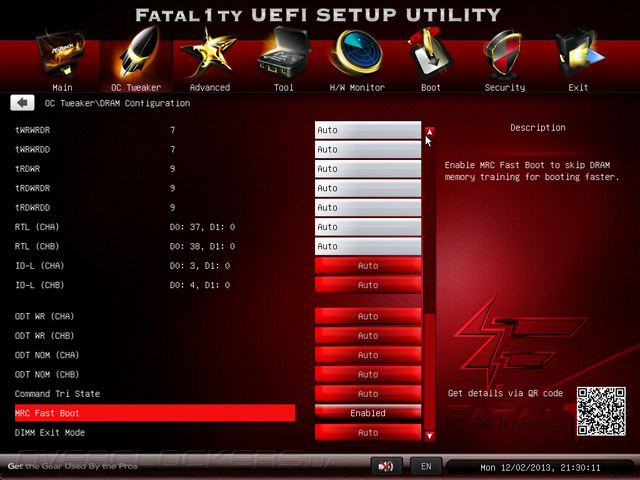Switch to the Advanced tab label
Image resolution: width=640 pixels, height=480 pixels.
tap(210, 87)
